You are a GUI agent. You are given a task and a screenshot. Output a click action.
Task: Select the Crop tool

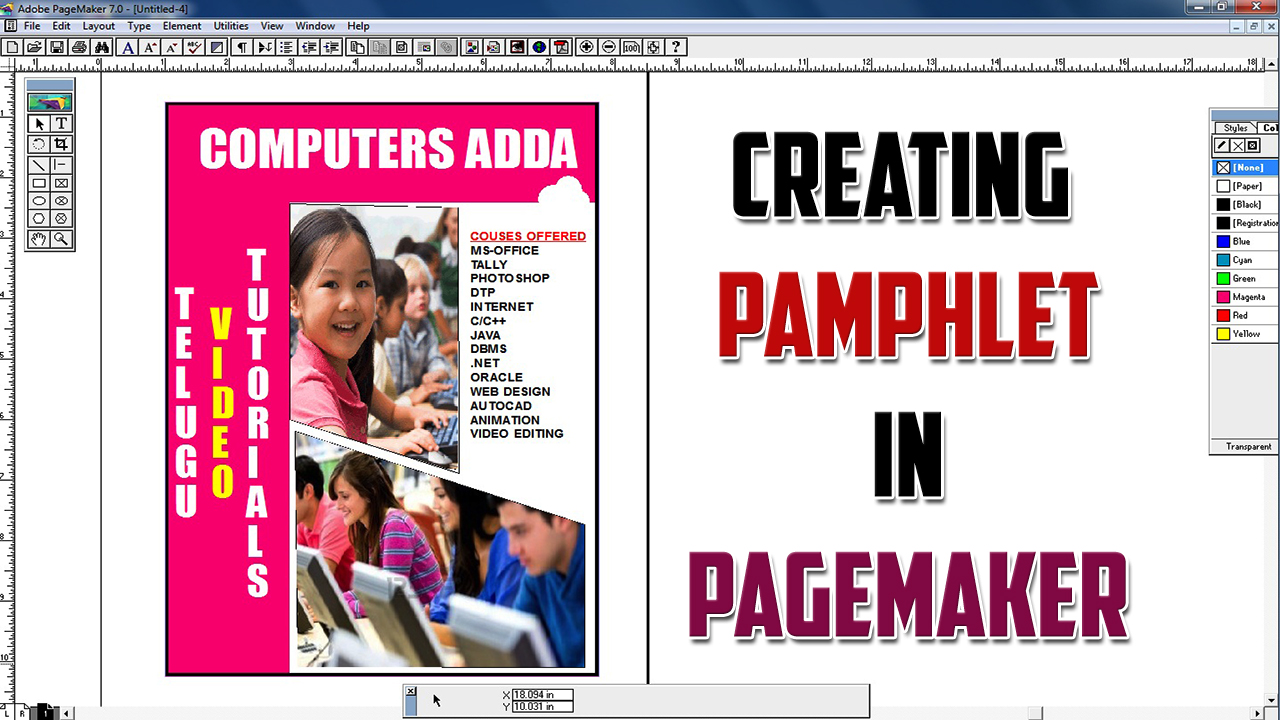(x=62, y=145)
